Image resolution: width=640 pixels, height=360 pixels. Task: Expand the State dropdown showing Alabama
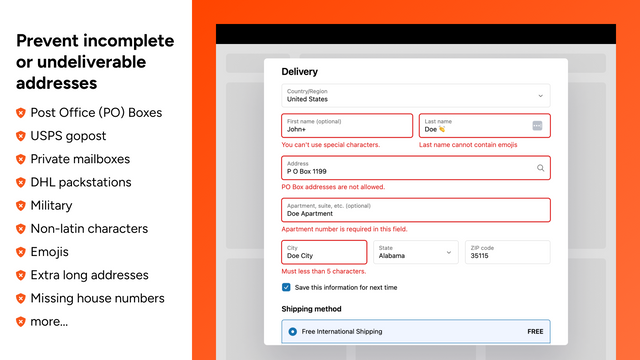416,252
